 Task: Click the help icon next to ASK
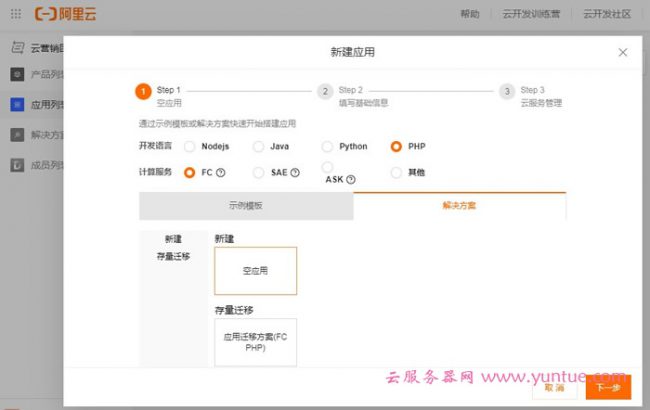[x=351, y=179]
